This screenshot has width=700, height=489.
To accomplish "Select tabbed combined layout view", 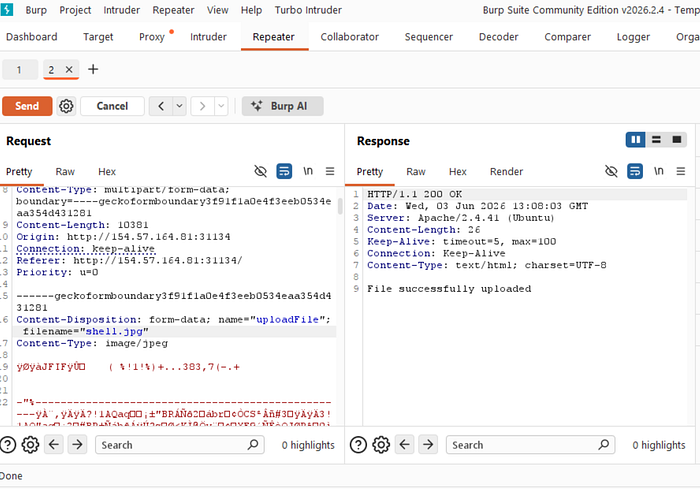I will pyautogui.click(x=677, y=140).
